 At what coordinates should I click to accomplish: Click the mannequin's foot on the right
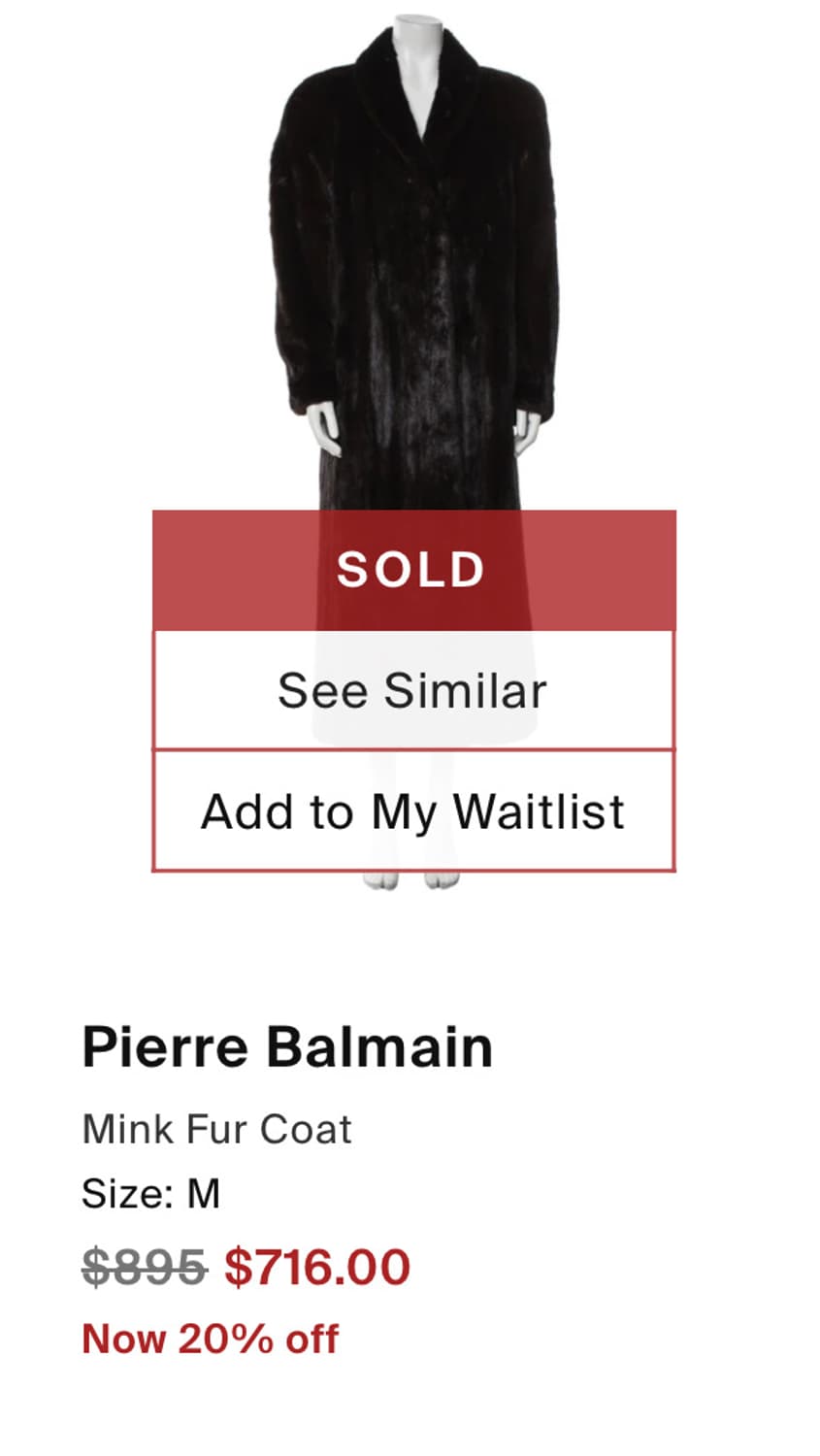click(x=443, y=879)
